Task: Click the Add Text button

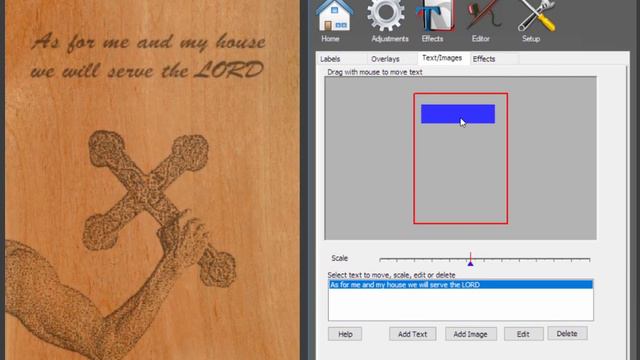Action: point(412,334)
